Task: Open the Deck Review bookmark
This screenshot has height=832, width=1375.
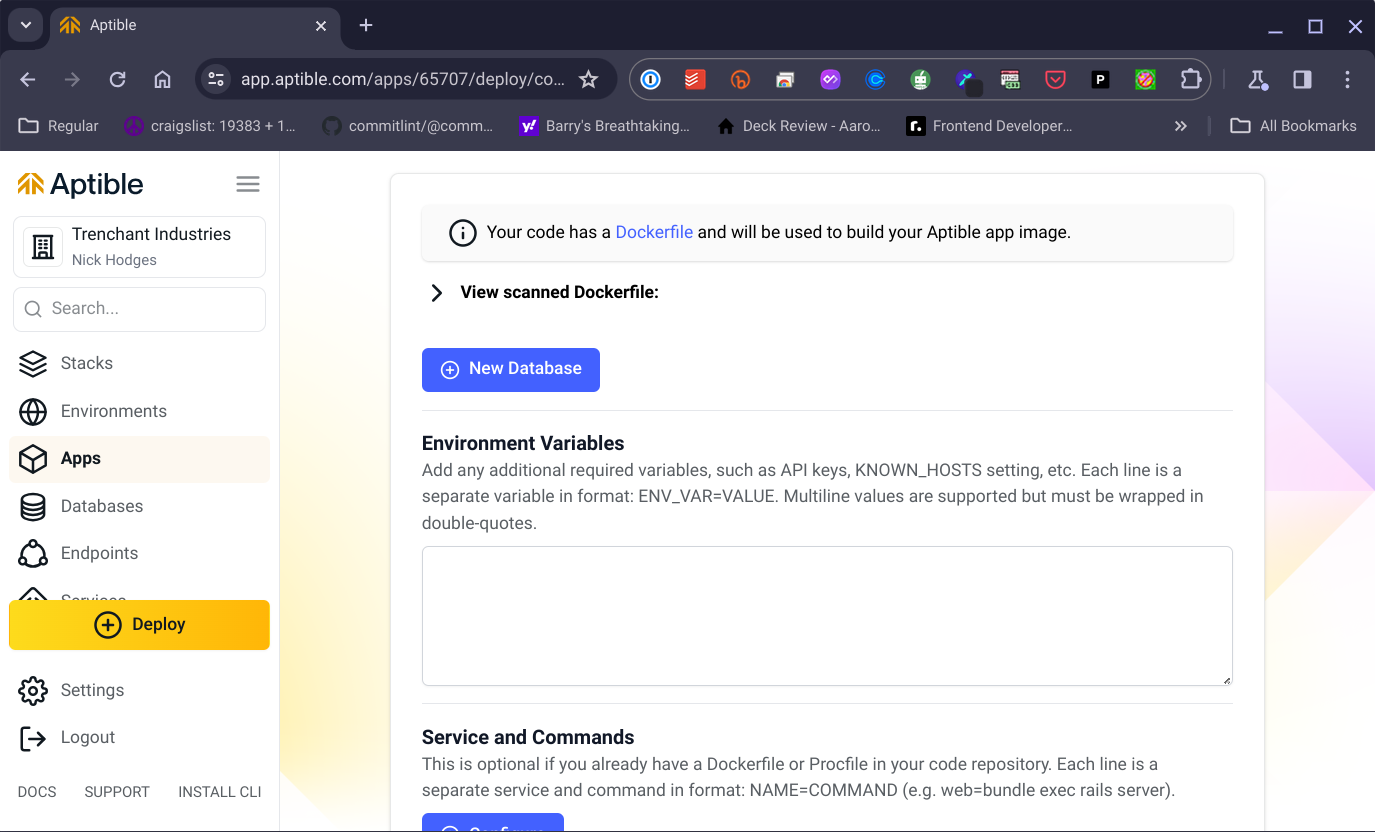Action: point(800,126)
